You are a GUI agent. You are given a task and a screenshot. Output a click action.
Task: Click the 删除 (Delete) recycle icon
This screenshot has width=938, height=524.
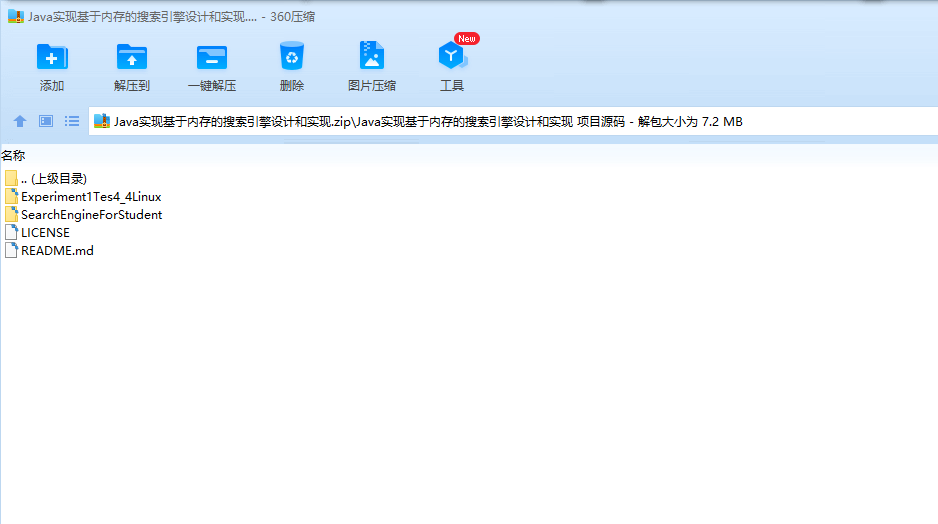click(291, 56)
